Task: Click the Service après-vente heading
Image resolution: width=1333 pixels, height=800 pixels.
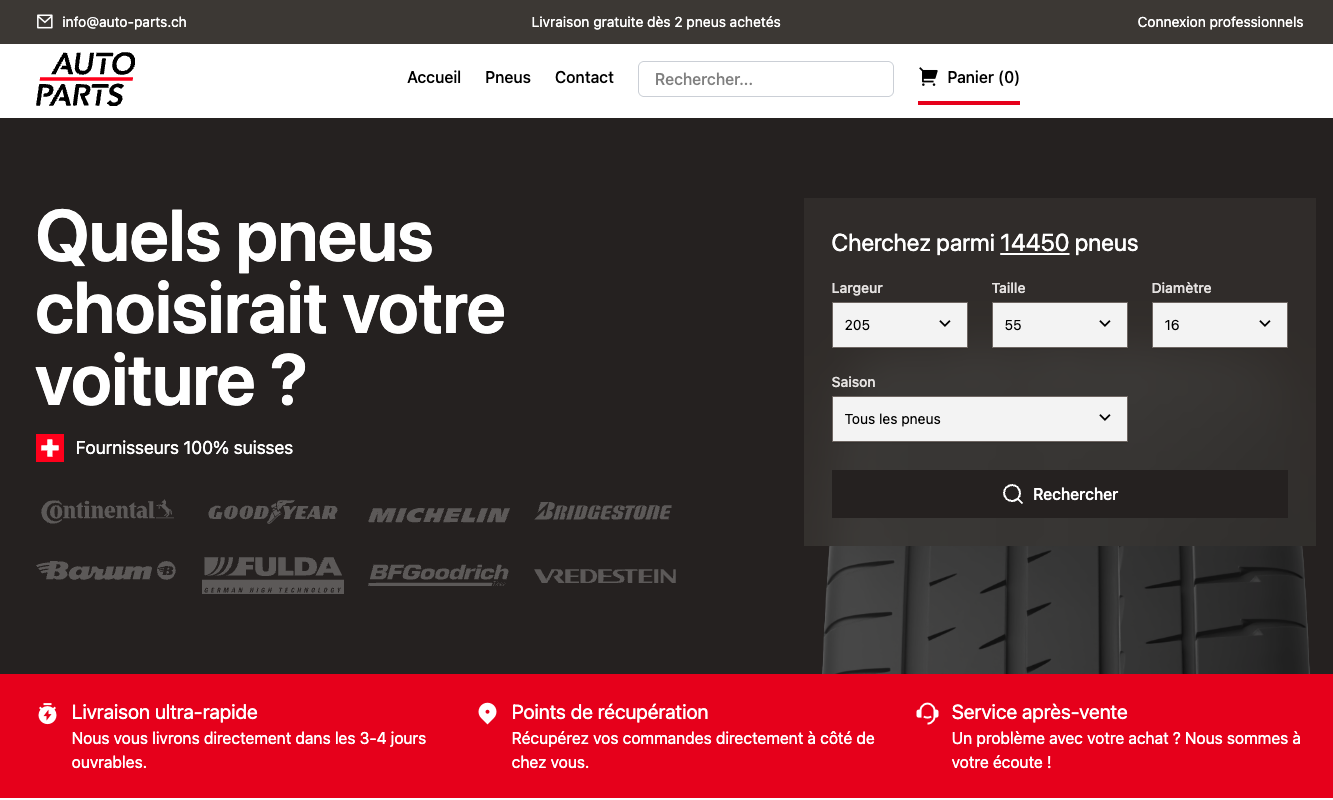Action: tap(1040, 712)
